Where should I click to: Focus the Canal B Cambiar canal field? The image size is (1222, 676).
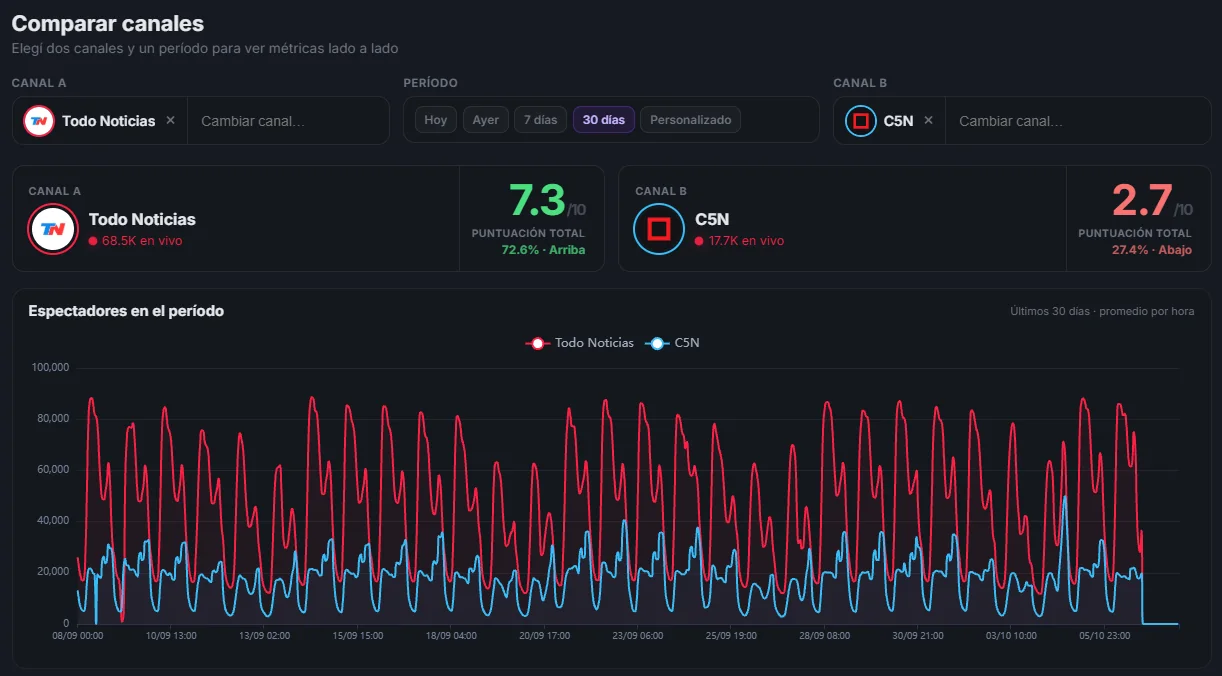(1076, 121)
